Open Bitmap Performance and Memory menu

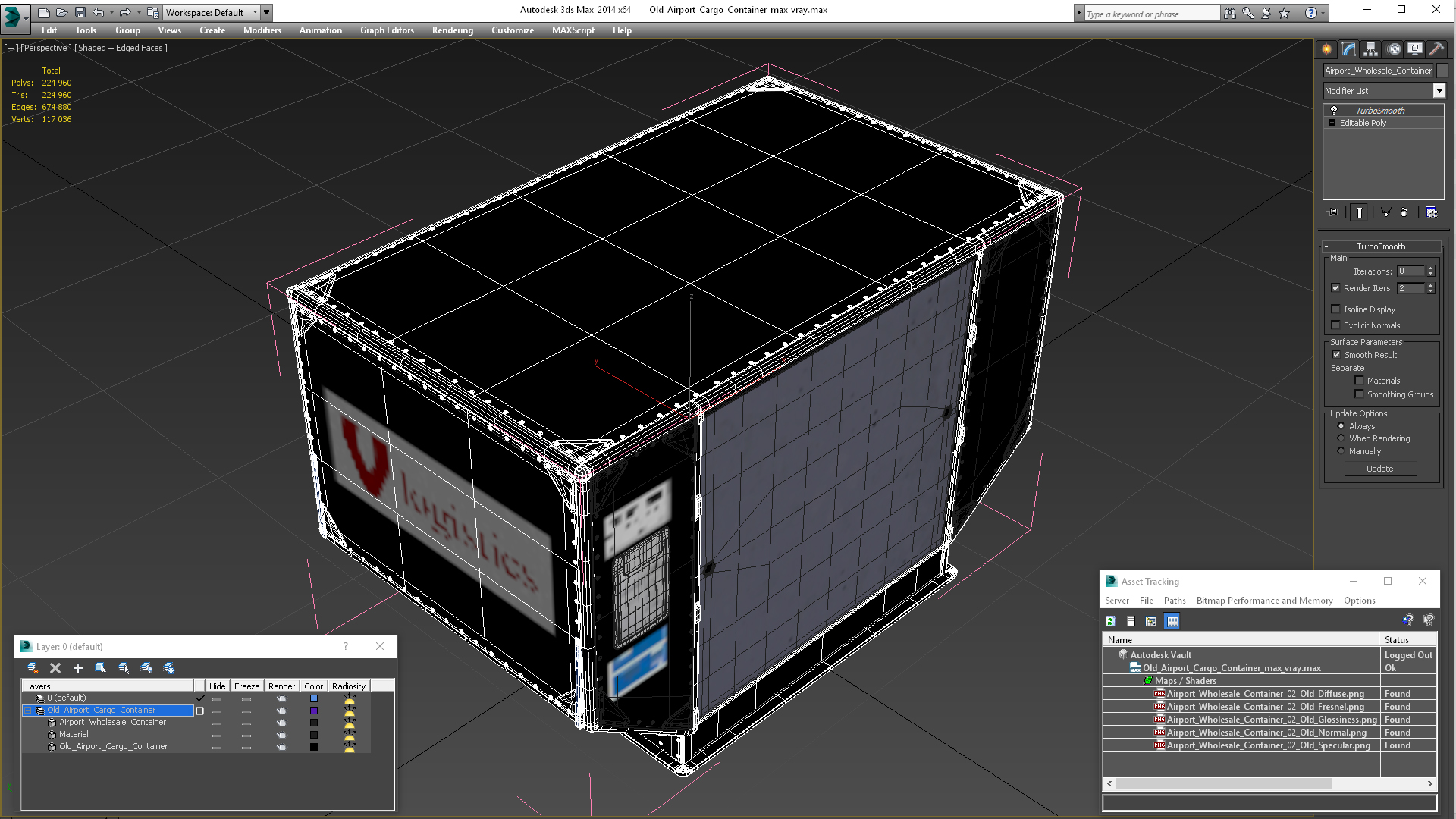click(x=1264, y=601)
